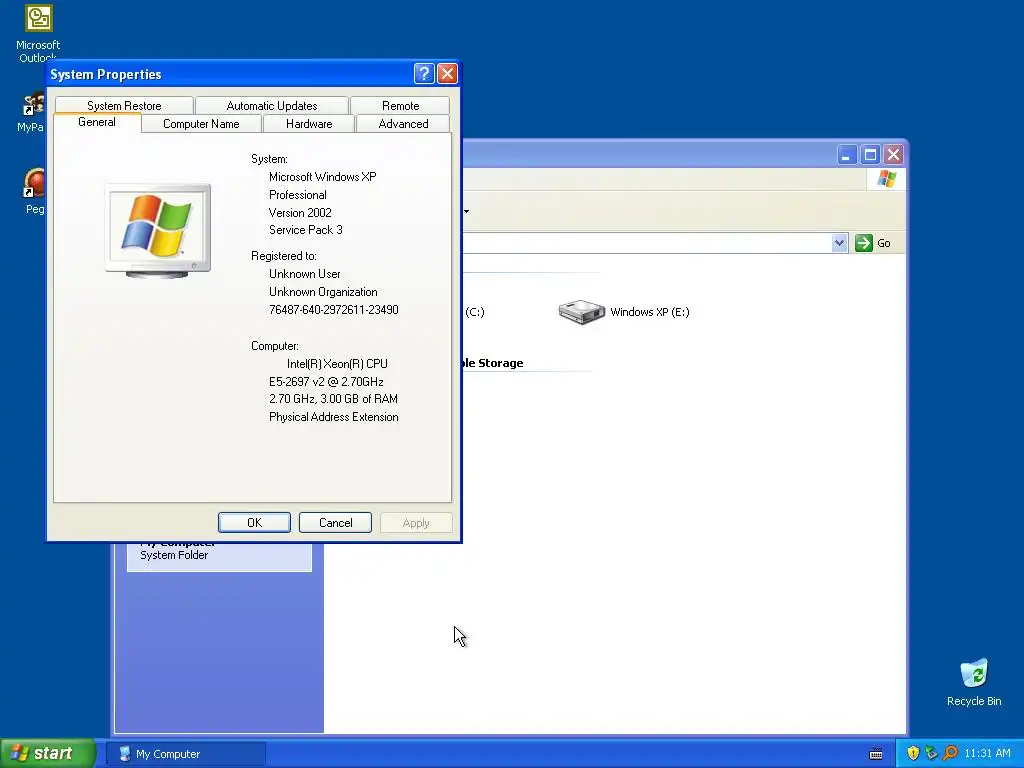Switch to the System Restore tab
This screenshot has width=1024, height=768.
click(x=124, y=105)
